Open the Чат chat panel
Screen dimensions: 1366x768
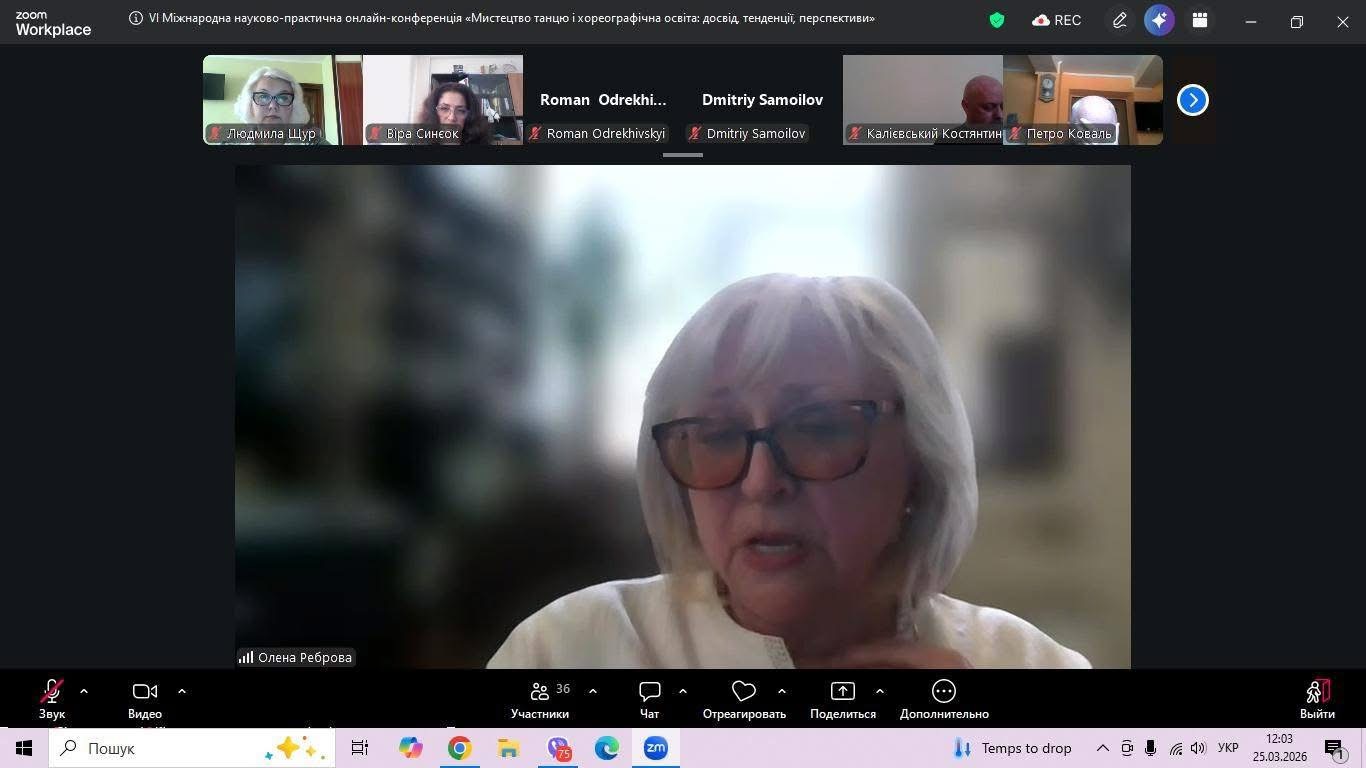[650, 700]
